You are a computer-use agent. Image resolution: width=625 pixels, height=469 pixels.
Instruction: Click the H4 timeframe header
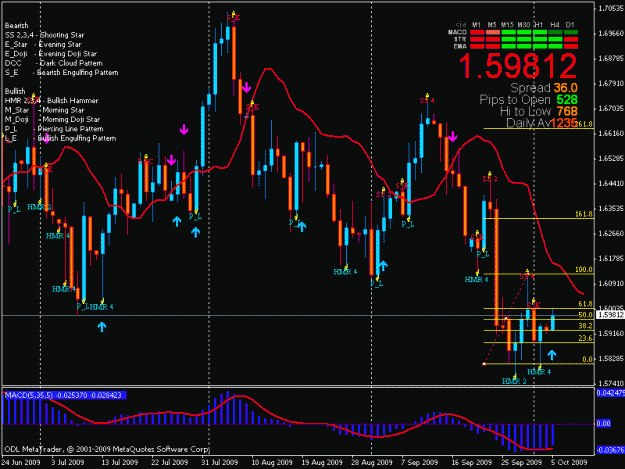pyautogui.click(x=555, y=25)
